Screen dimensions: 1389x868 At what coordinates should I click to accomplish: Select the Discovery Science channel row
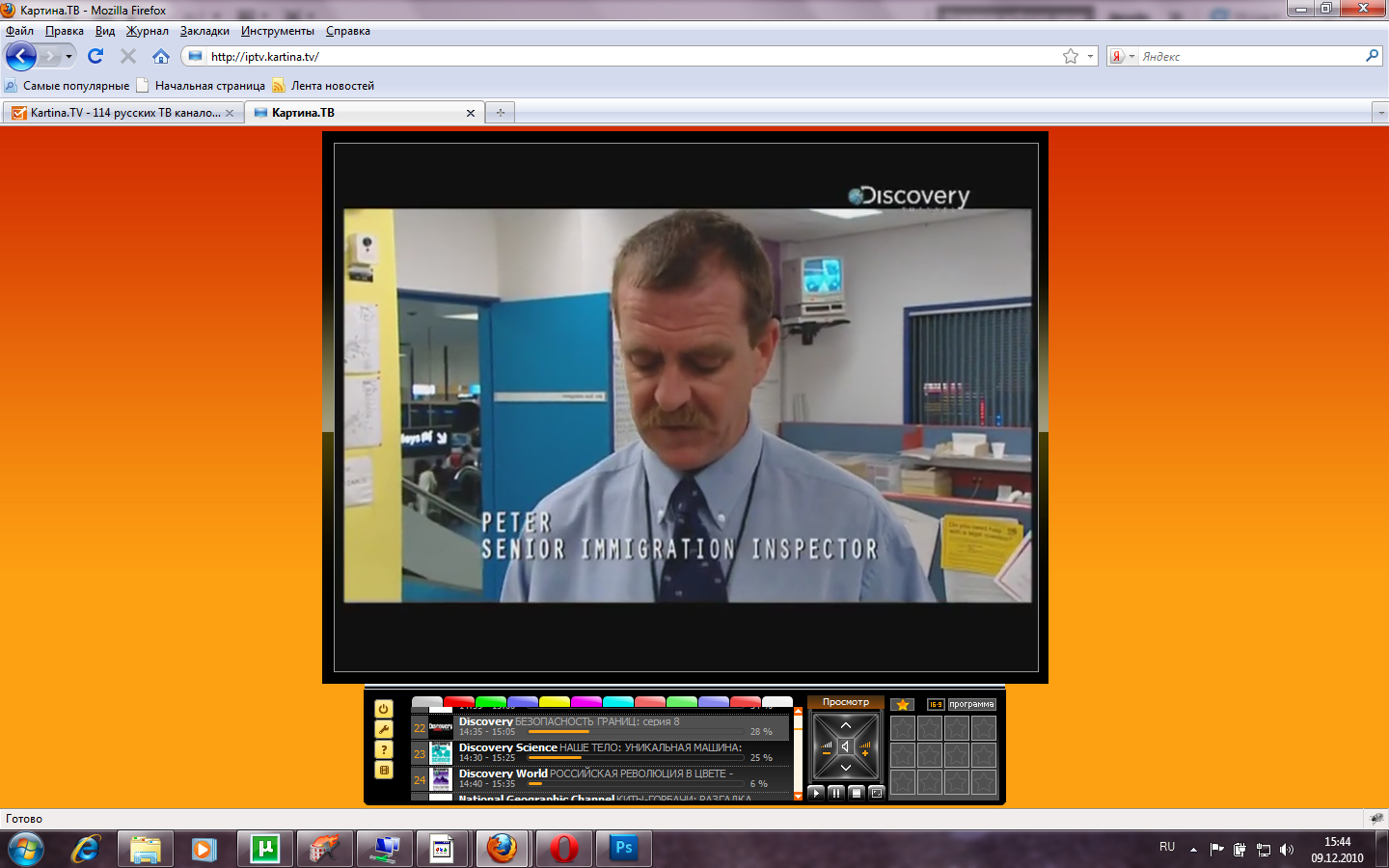[598, 752]
